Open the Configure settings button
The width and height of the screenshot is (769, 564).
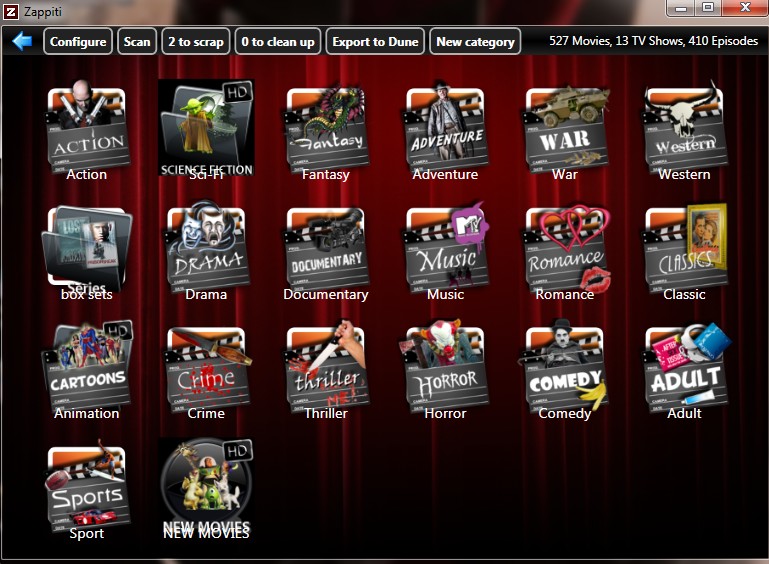pos(78,41)
